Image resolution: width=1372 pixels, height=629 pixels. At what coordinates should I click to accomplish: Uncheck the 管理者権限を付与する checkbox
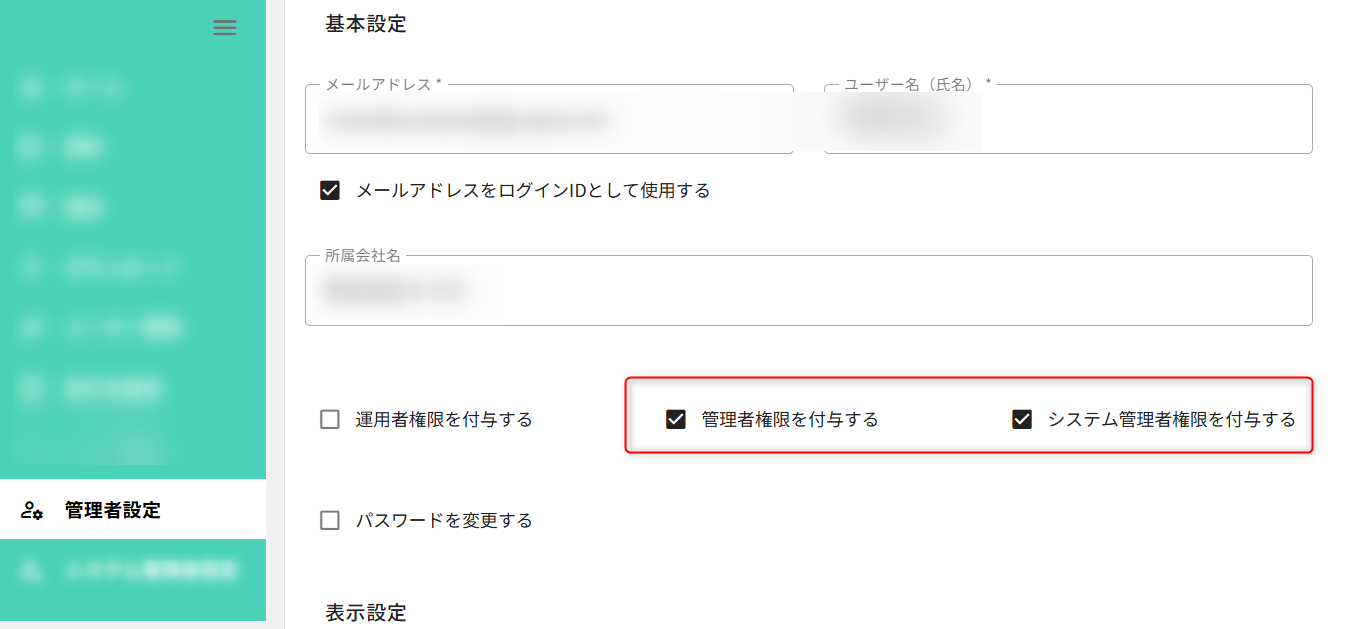click(x=676, y=419)
